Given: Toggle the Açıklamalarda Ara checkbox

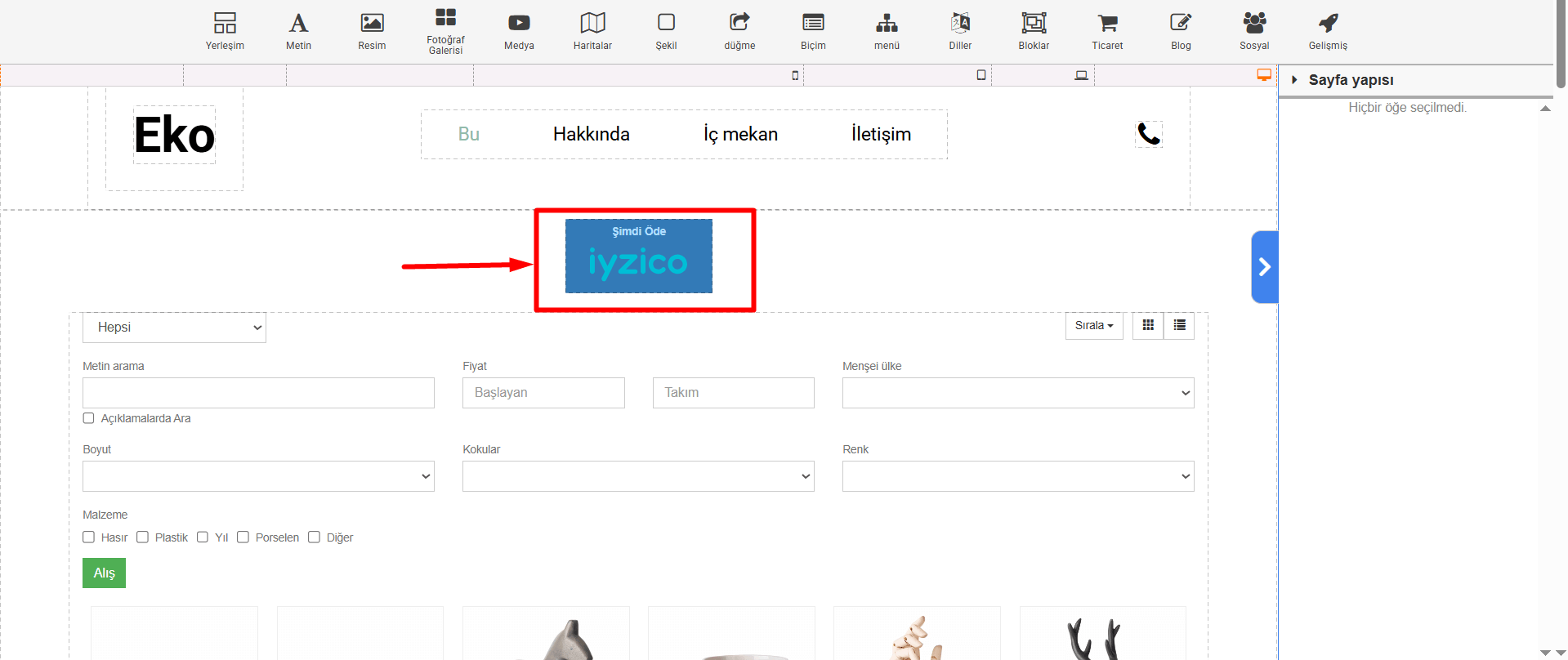Looking at the screenshot, I should pyautogui.click(x=88, y=418).
